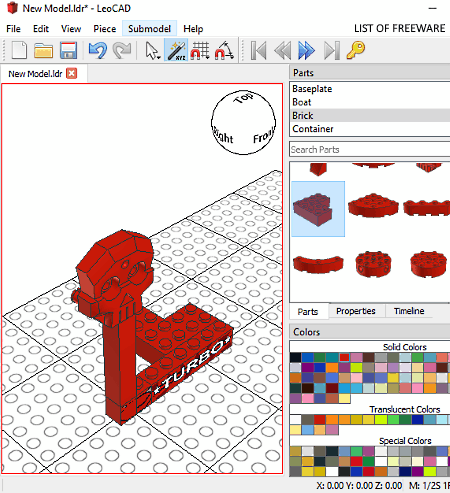Go to the first step
Viewport: 450px width, 493px height.
258,50
